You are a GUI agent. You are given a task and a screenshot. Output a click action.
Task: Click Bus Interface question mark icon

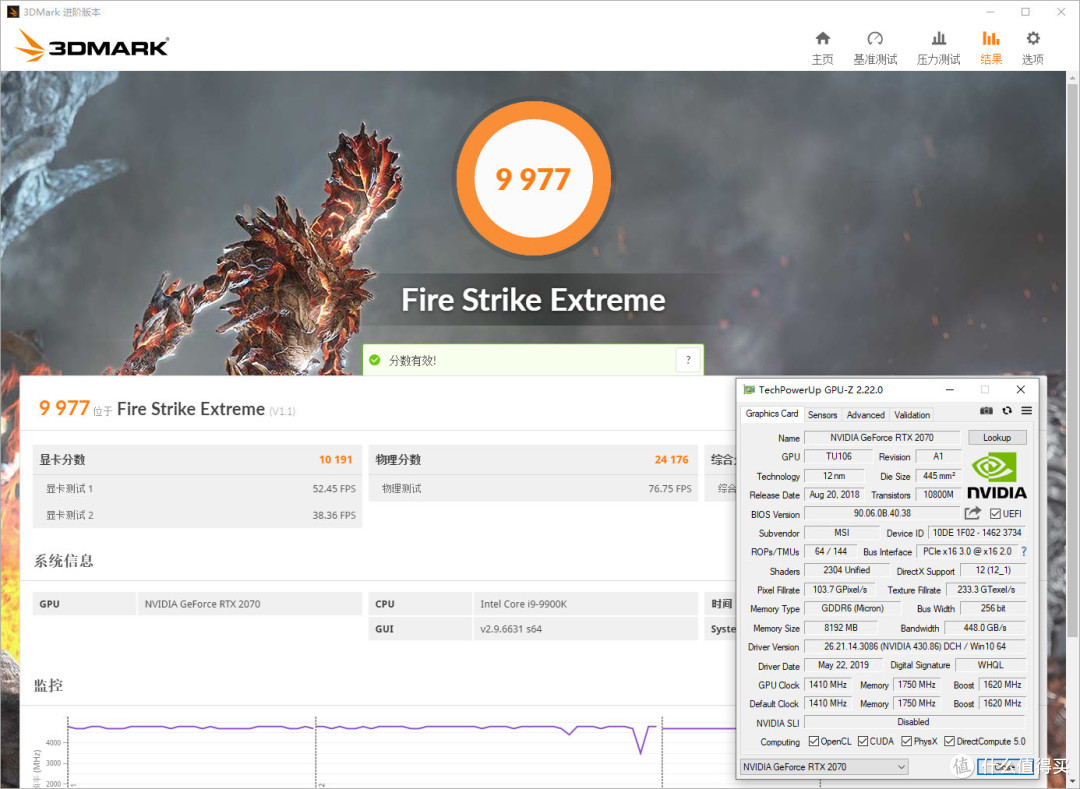point(1023,552)
